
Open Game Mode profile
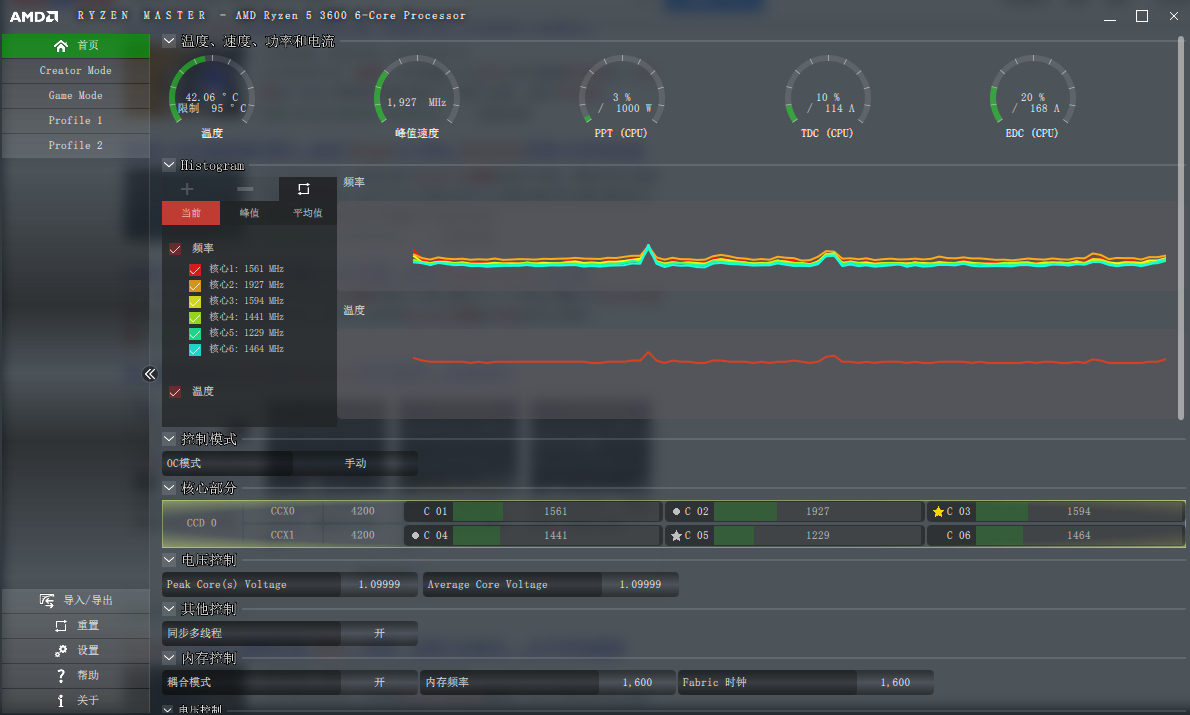tap(76, 96)
